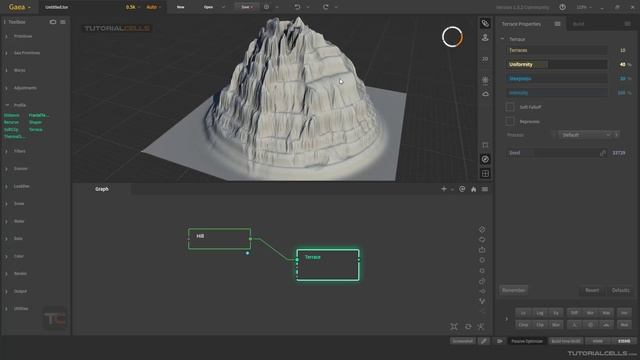
Task: Click the grid icon in viewport sidebar
Action: [x=485, y=173]
